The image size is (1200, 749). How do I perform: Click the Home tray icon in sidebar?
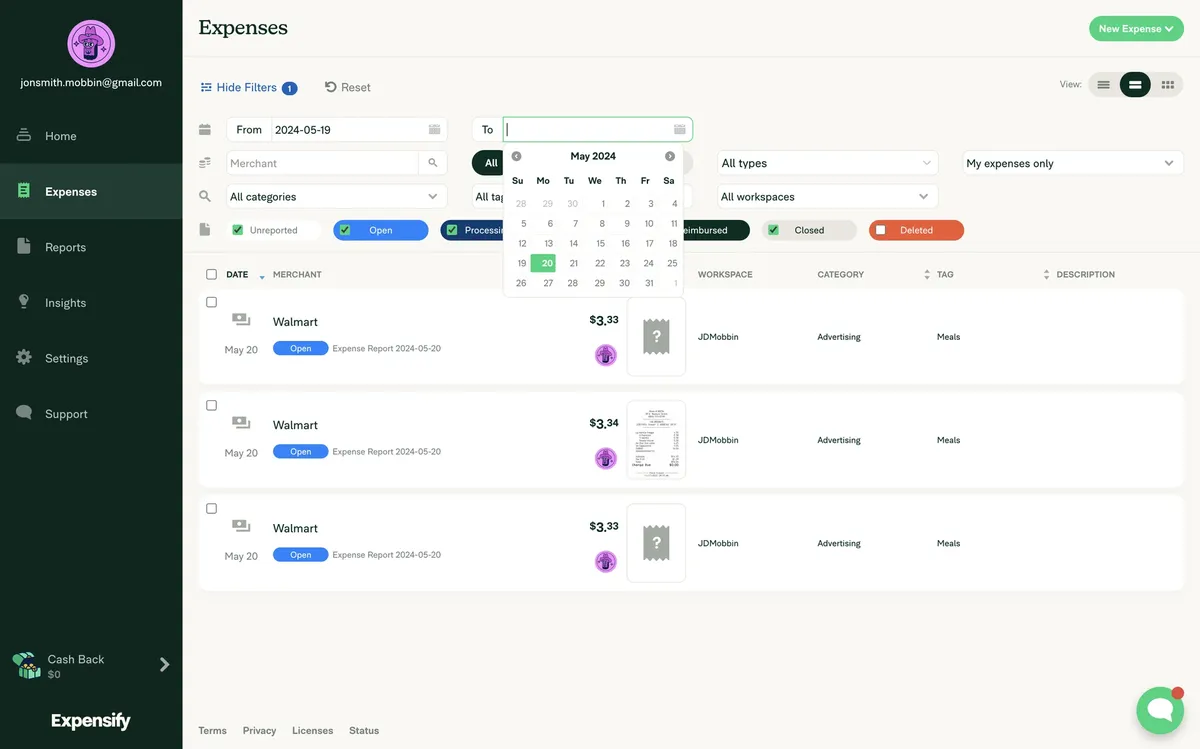[x=24, y=135]
